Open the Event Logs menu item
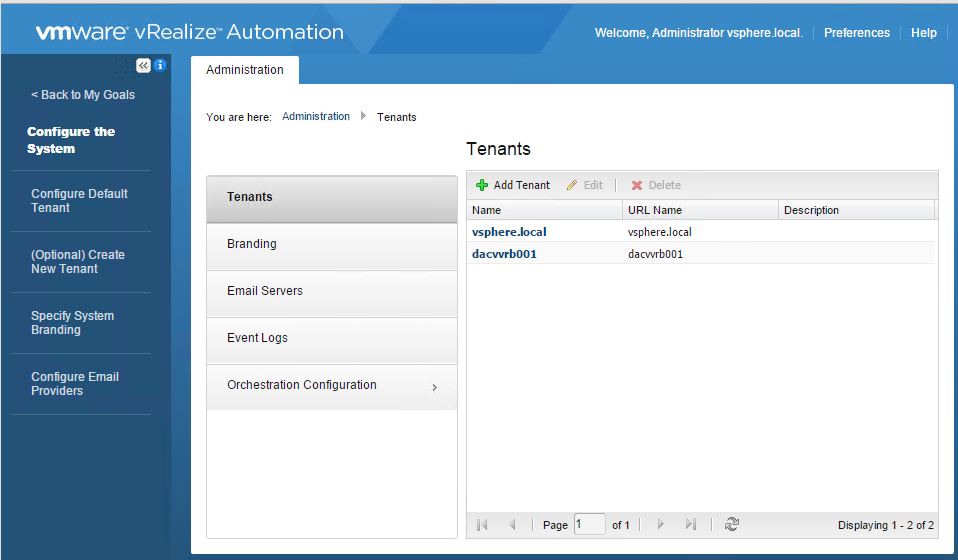Viewport: 958px width, 560px height. point(332,340)
